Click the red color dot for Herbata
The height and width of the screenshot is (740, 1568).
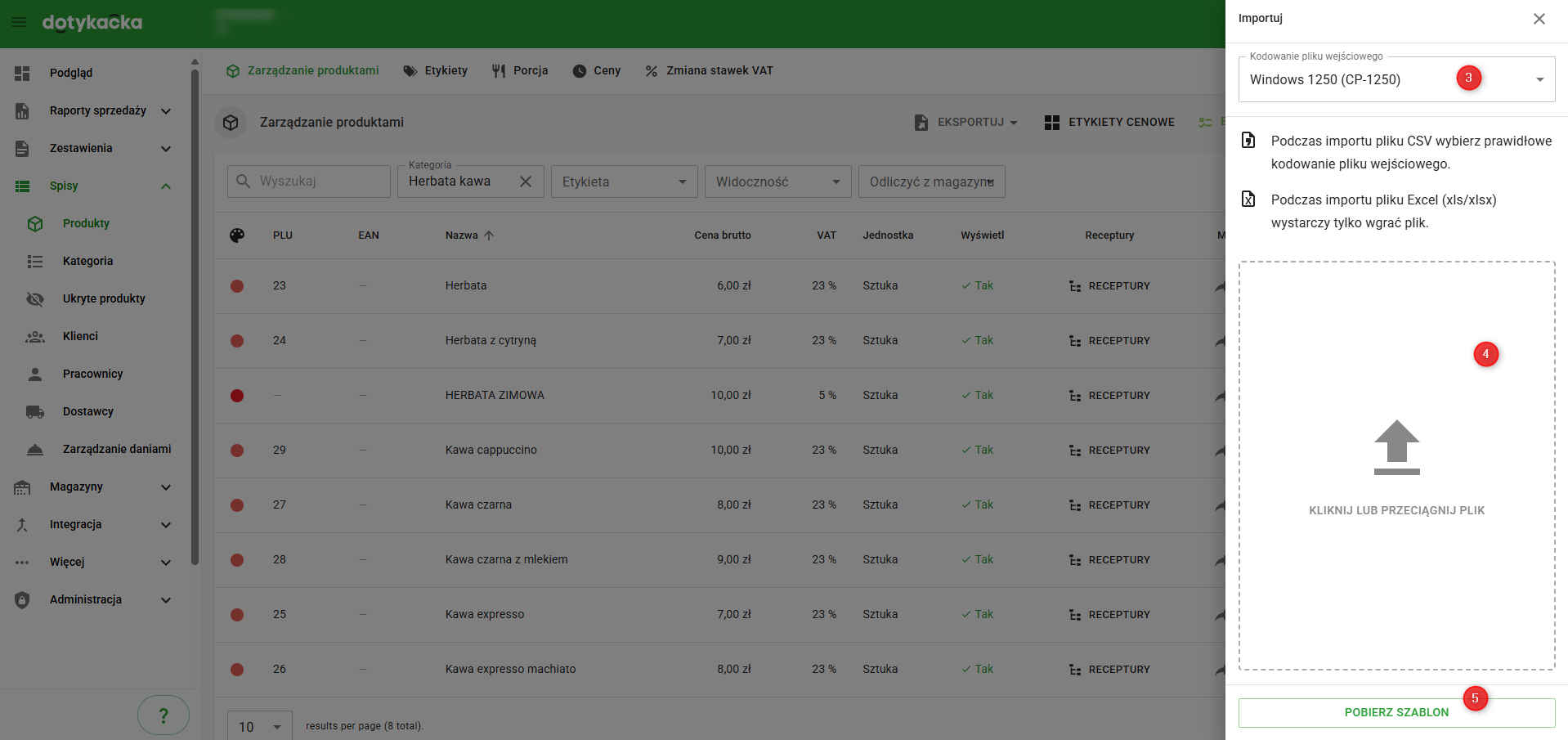(x=237, y=285)
